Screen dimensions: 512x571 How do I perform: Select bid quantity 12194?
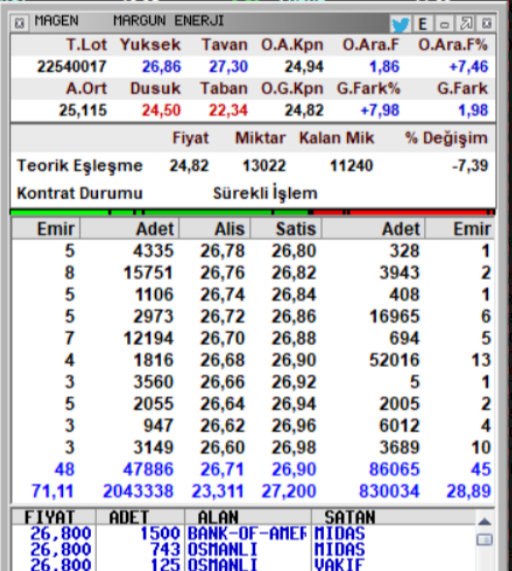(x=148, y=338)
